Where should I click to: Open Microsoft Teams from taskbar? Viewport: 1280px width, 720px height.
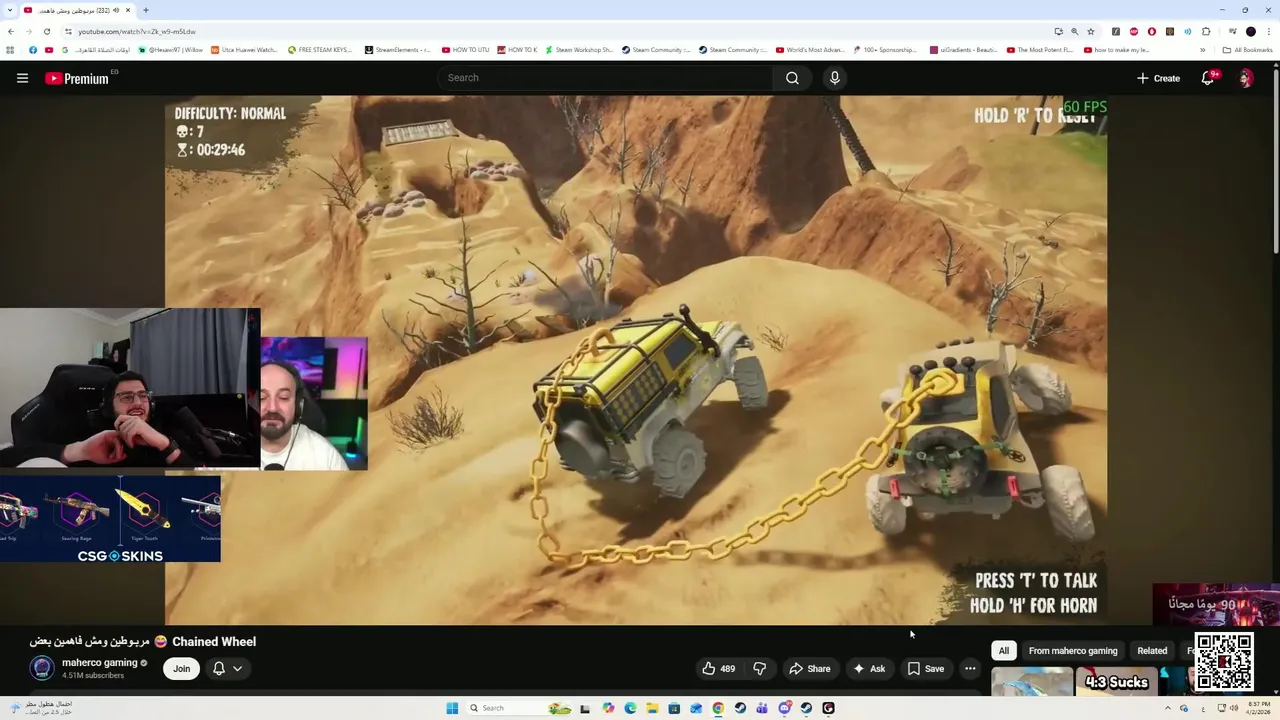click(762, 708)
